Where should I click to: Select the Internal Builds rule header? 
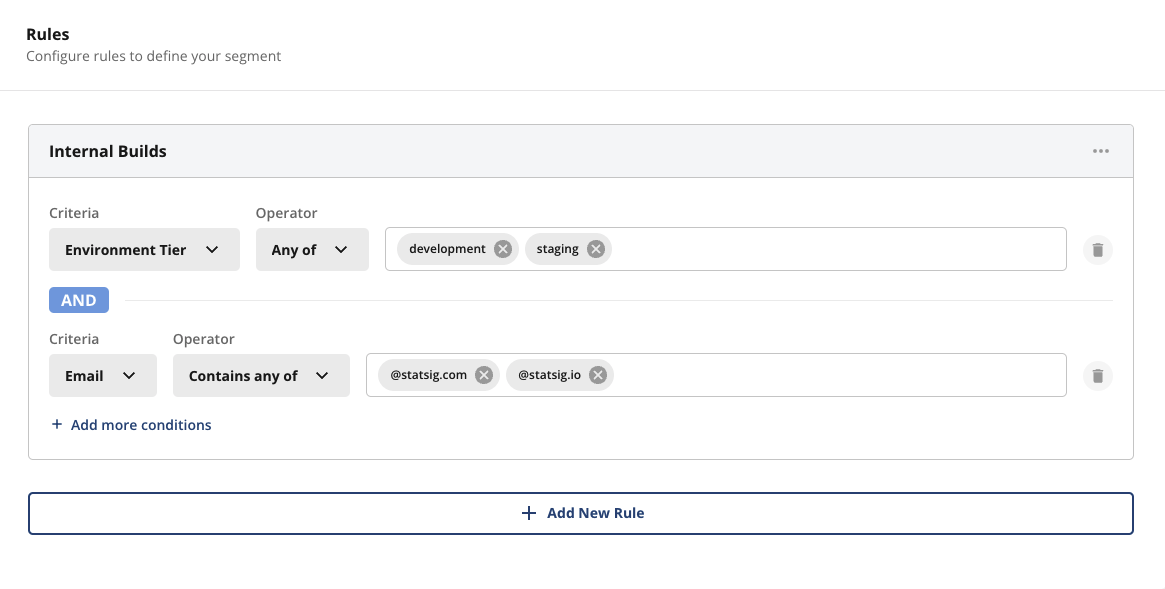107,151
